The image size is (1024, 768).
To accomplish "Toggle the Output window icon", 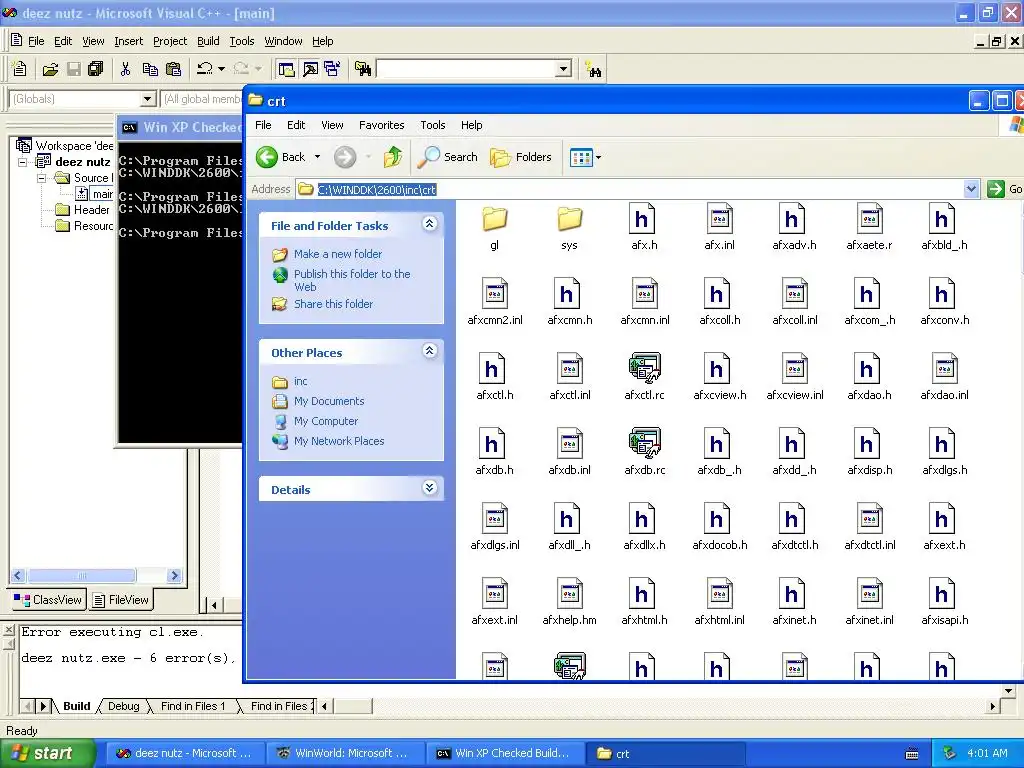I will tap(310, 69).
